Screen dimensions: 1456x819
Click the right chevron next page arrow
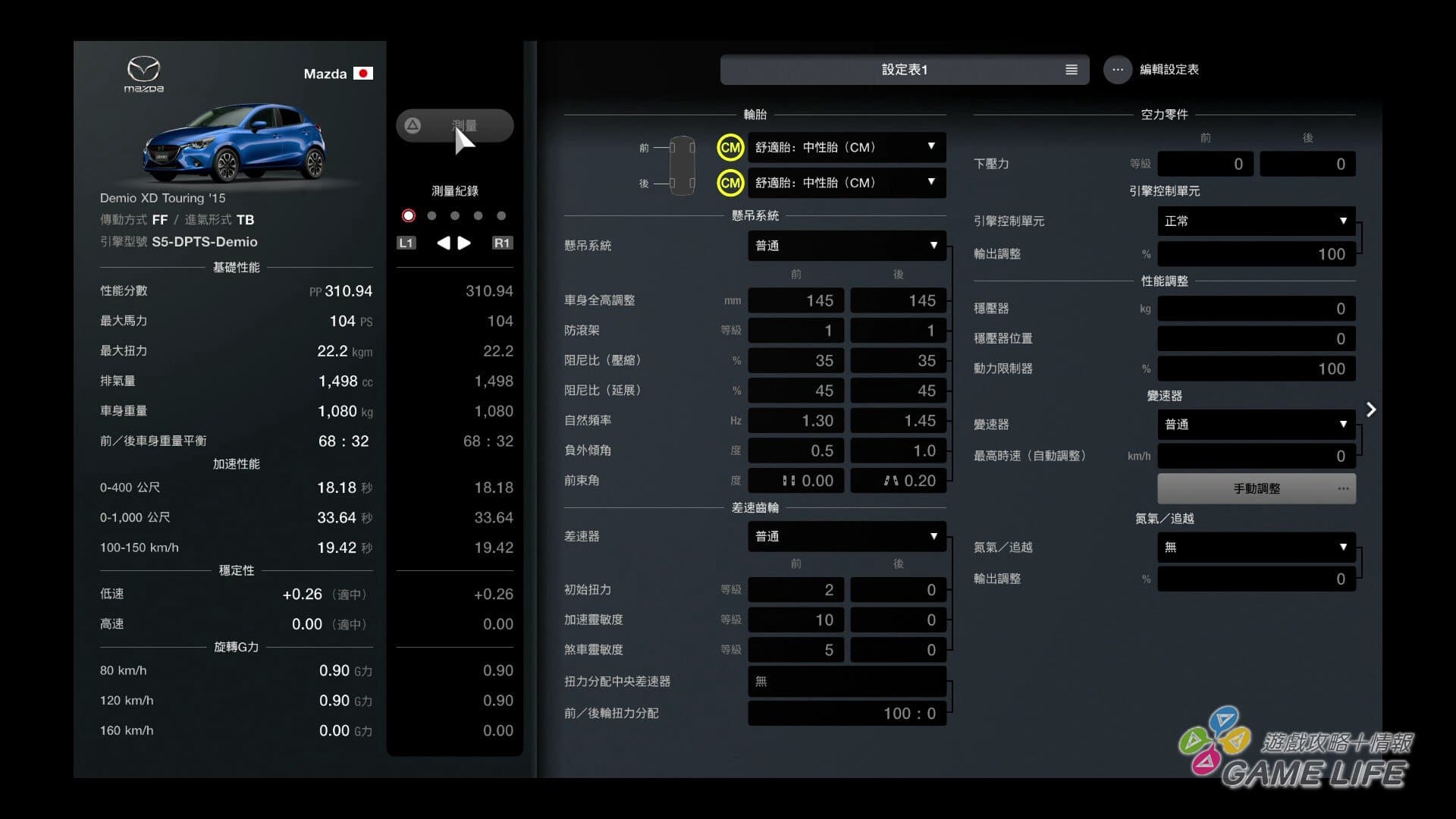1370,410
